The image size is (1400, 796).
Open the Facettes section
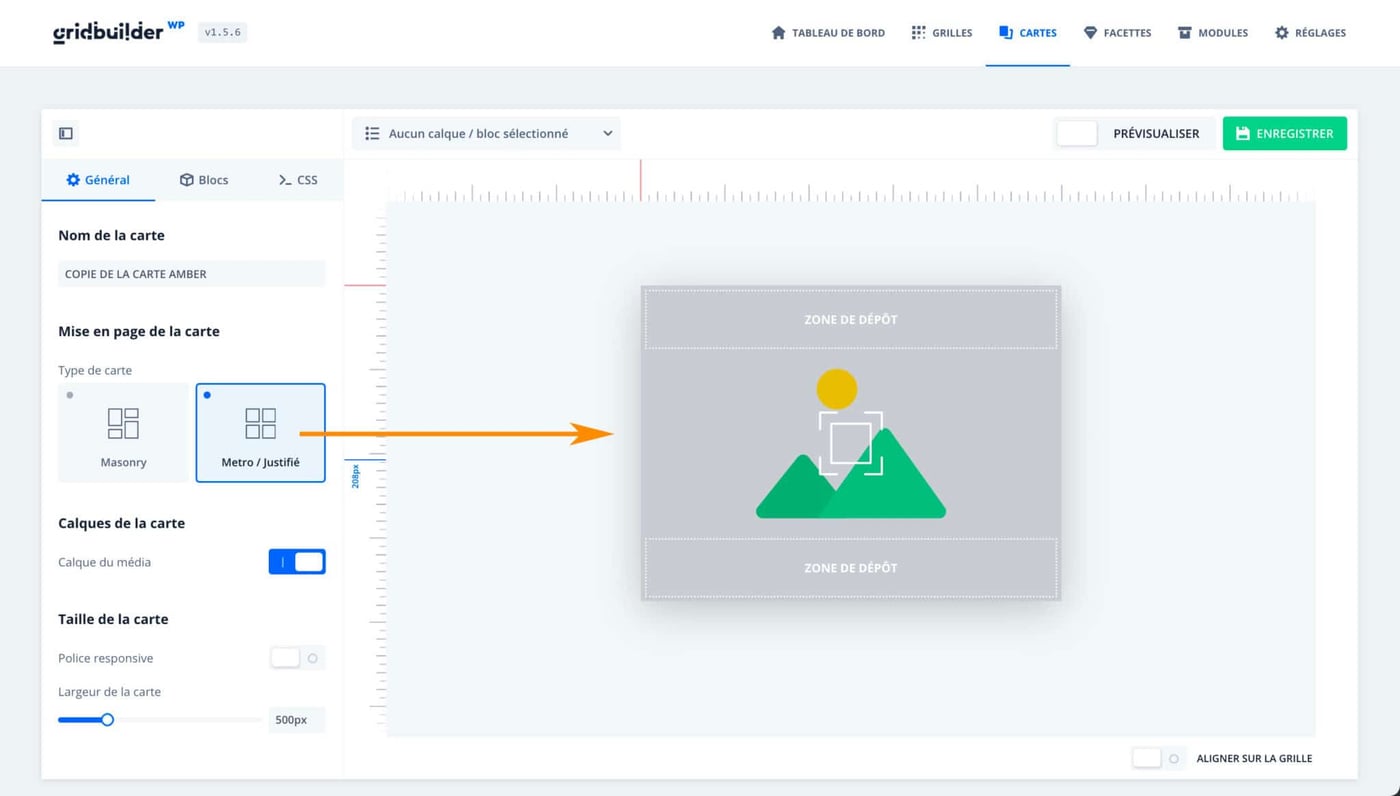pos(1117,32)
